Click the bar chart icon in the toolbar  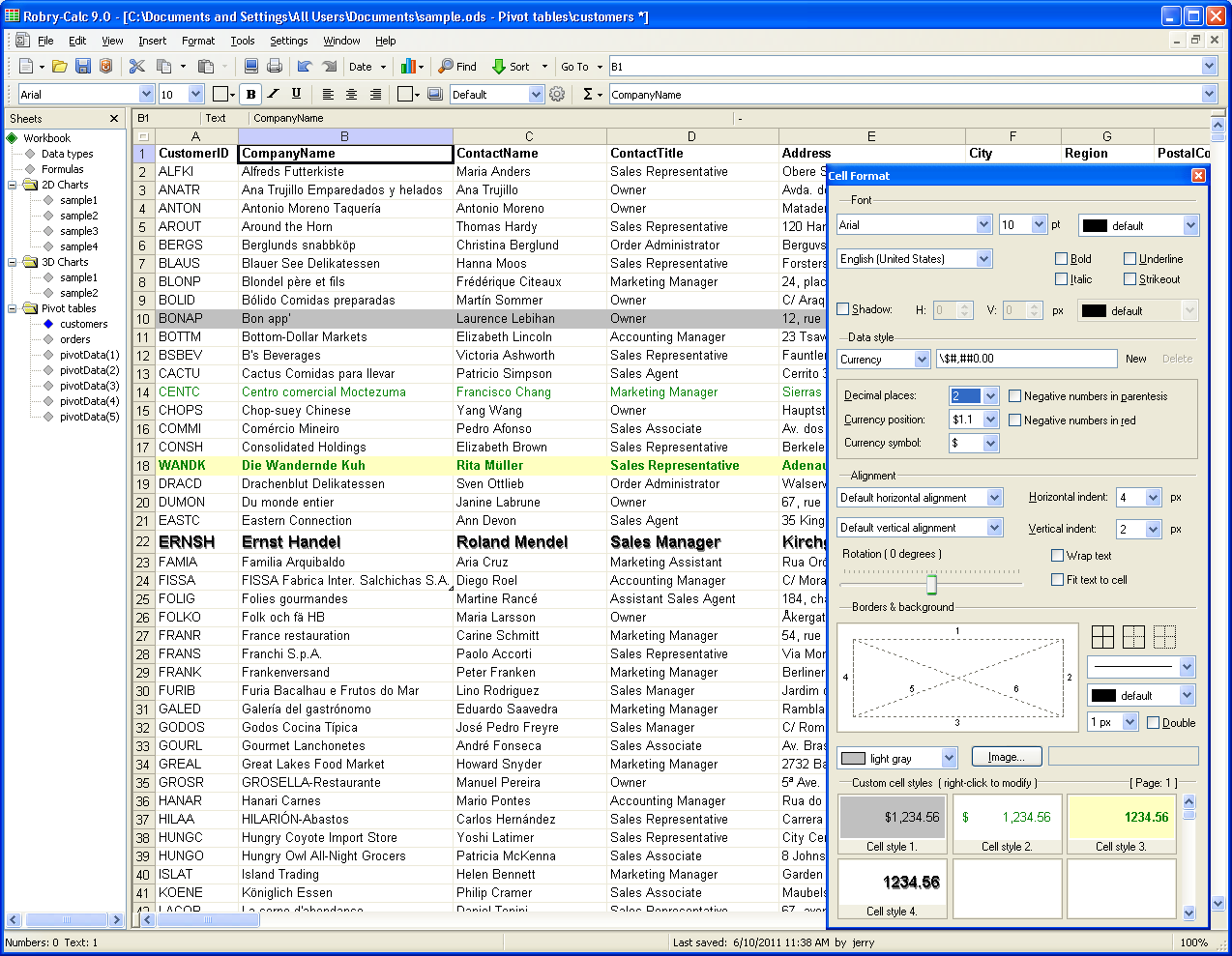click(408, 67)
